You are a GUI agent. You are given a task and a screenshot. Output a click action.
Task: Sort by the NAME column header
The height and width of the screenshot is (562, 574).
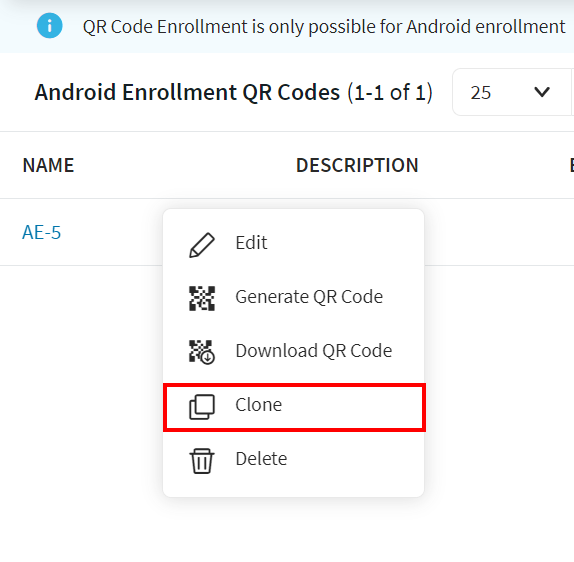point(48,165)
